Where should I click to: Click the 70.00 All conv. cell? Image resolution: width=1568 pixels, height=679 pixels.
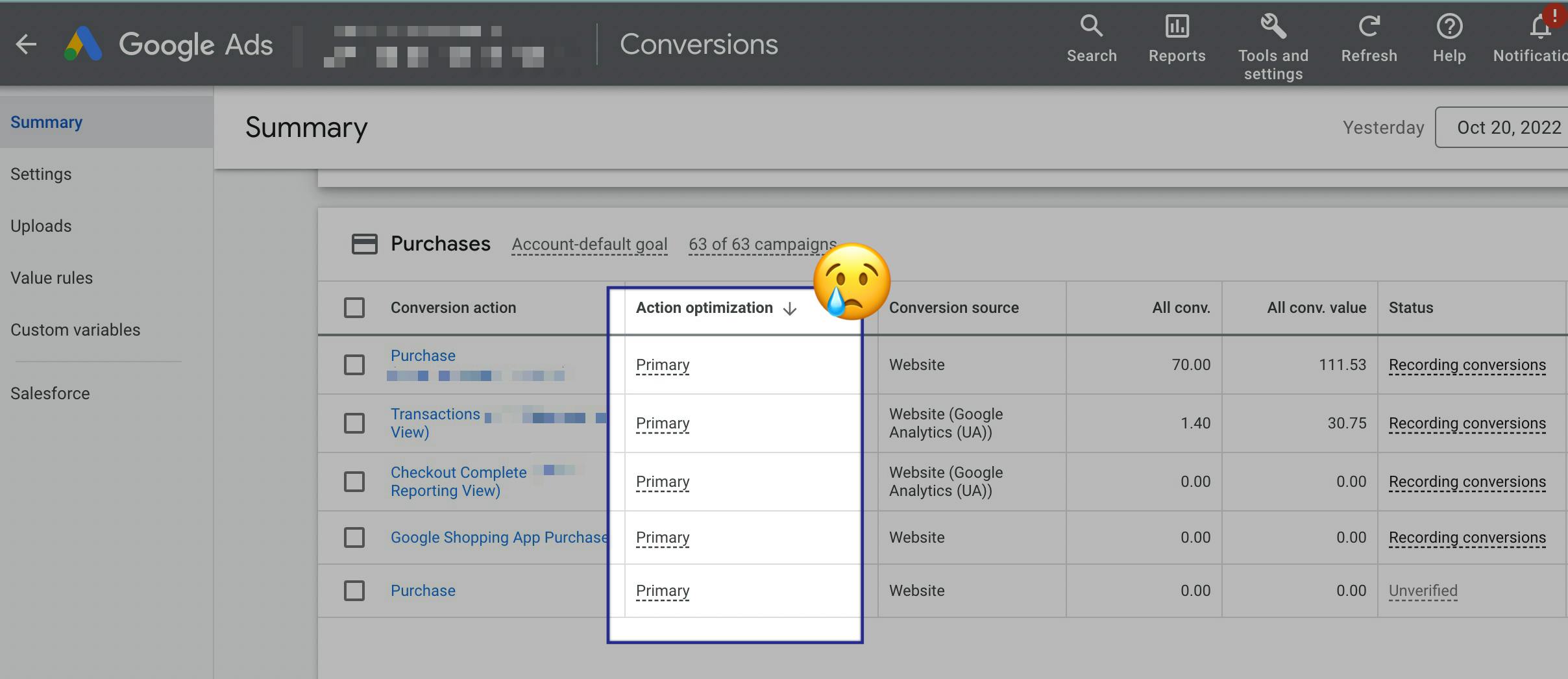(1191, 365)
